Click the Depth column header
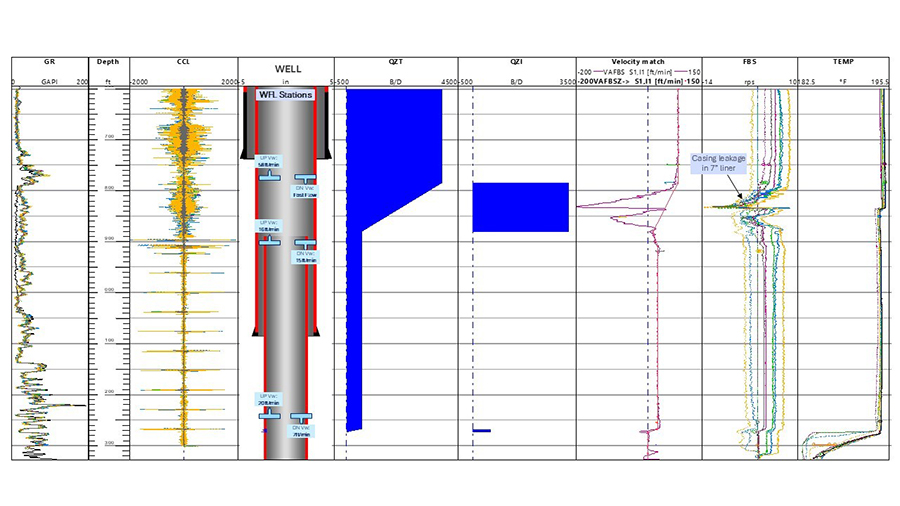The height and width of the screenshot is (506, 900). 109,62
